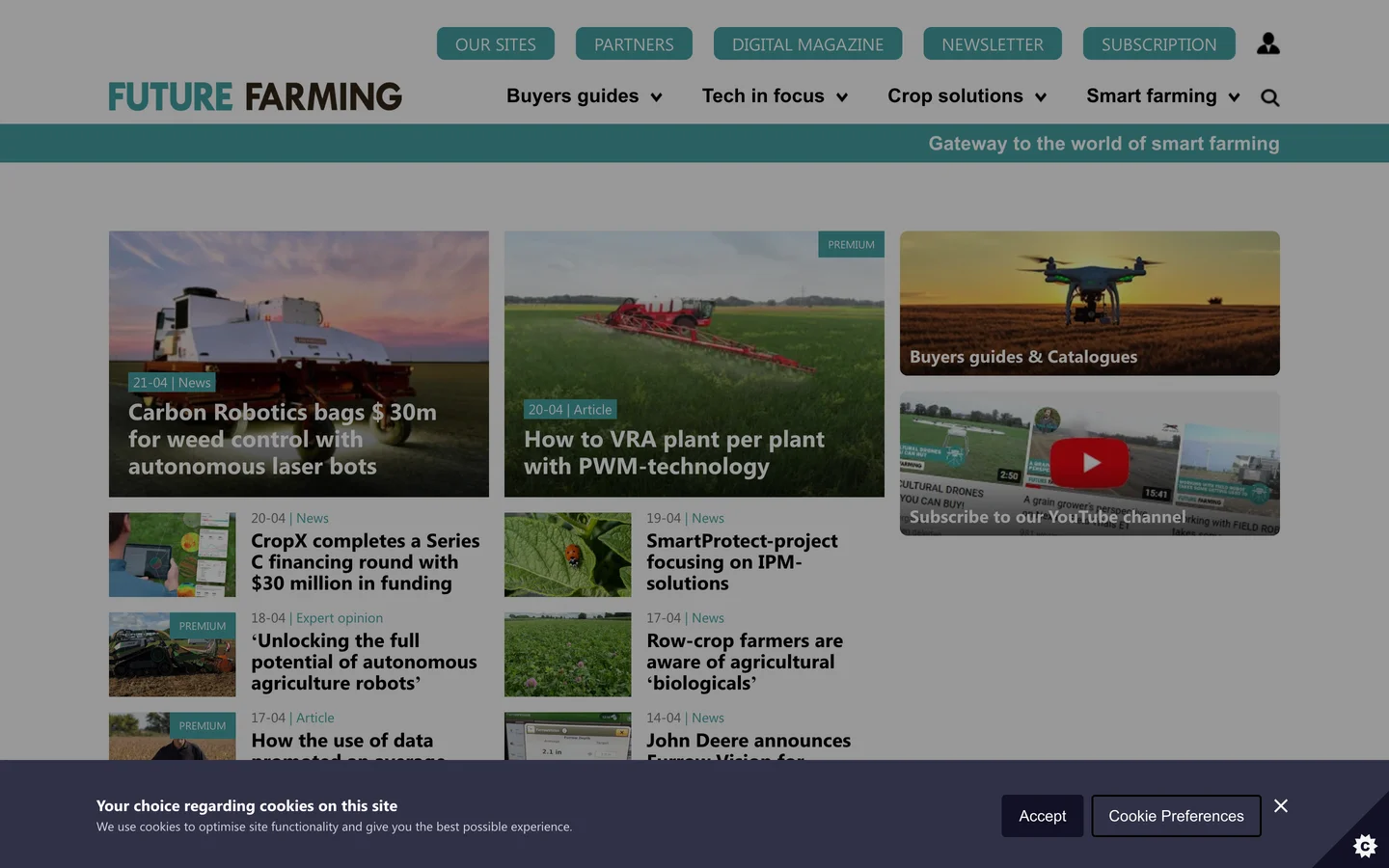The image size is (1389, 868).
Task: Click the search magnifier icon
Action: pos(1270,97)
